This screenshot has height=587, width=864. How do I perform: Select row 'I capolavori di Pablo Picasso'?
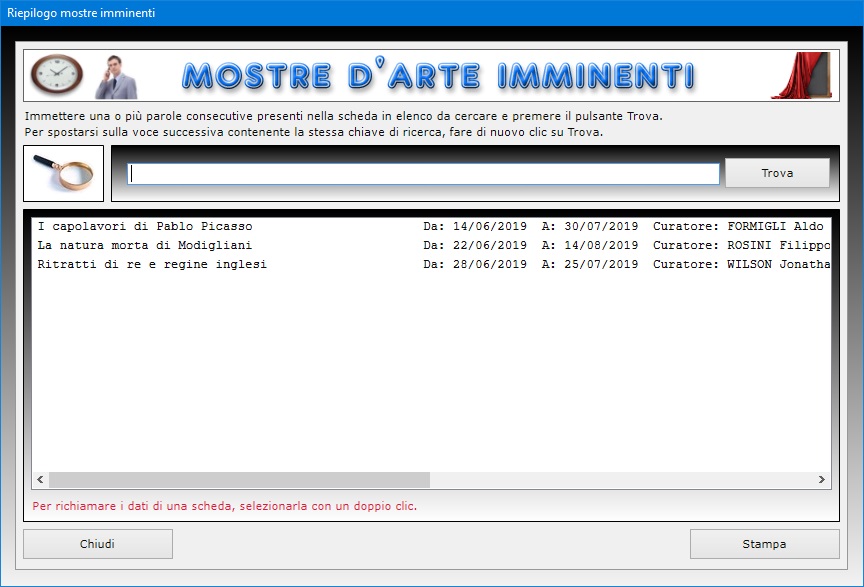(x=431, y=226)
